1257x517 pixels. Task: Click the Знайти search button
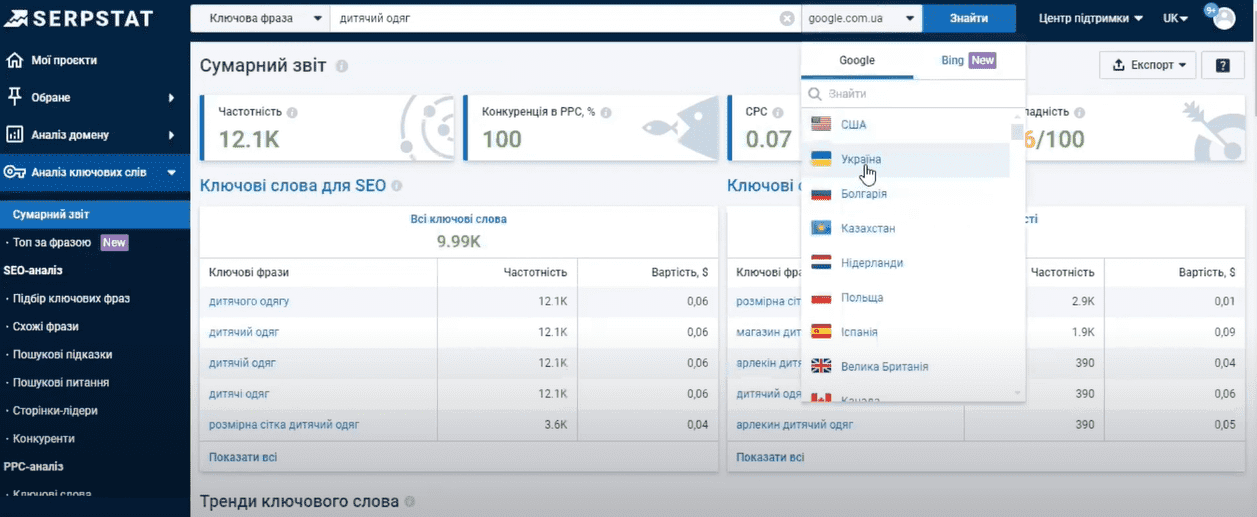coord(969,18)
